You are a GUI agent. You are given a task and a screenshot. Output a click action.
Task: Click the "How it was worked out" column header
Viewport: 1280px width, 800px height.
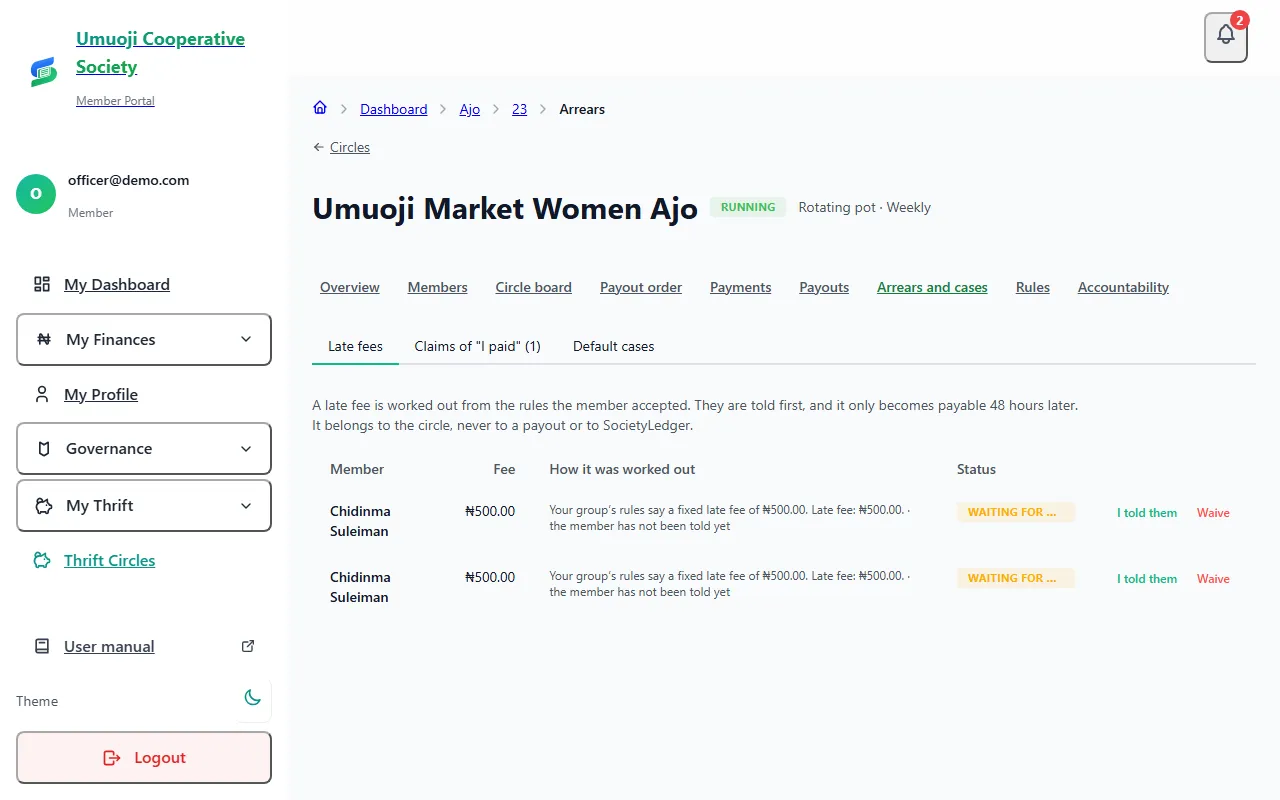coord(622,469)
